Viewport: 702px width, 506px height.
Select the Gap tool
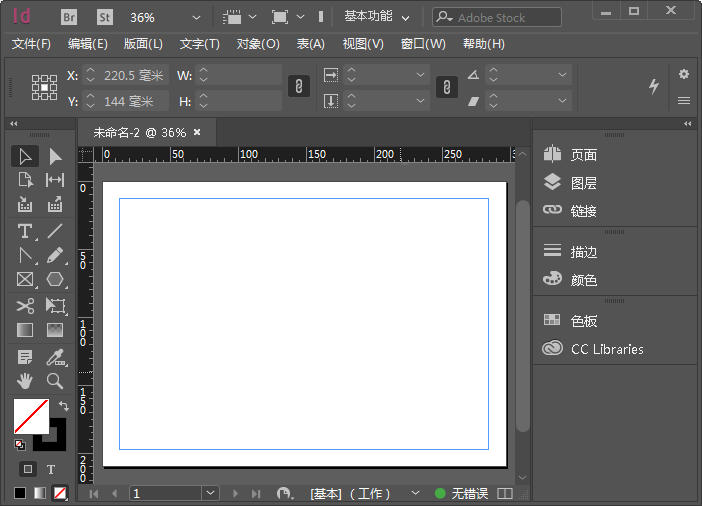pos(55,180)
